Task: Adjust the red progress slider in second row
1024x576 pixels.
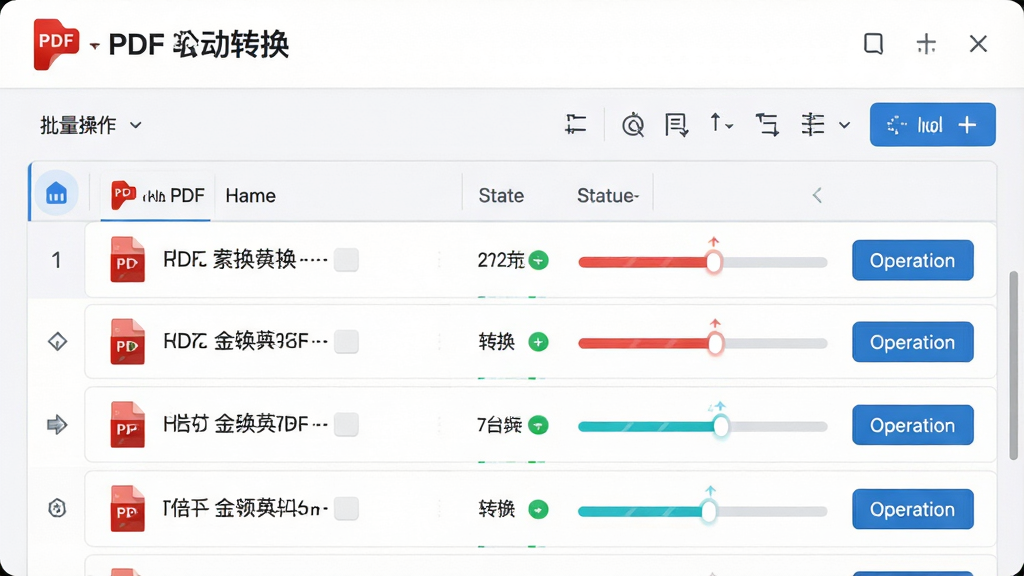Action: point(716,344)
